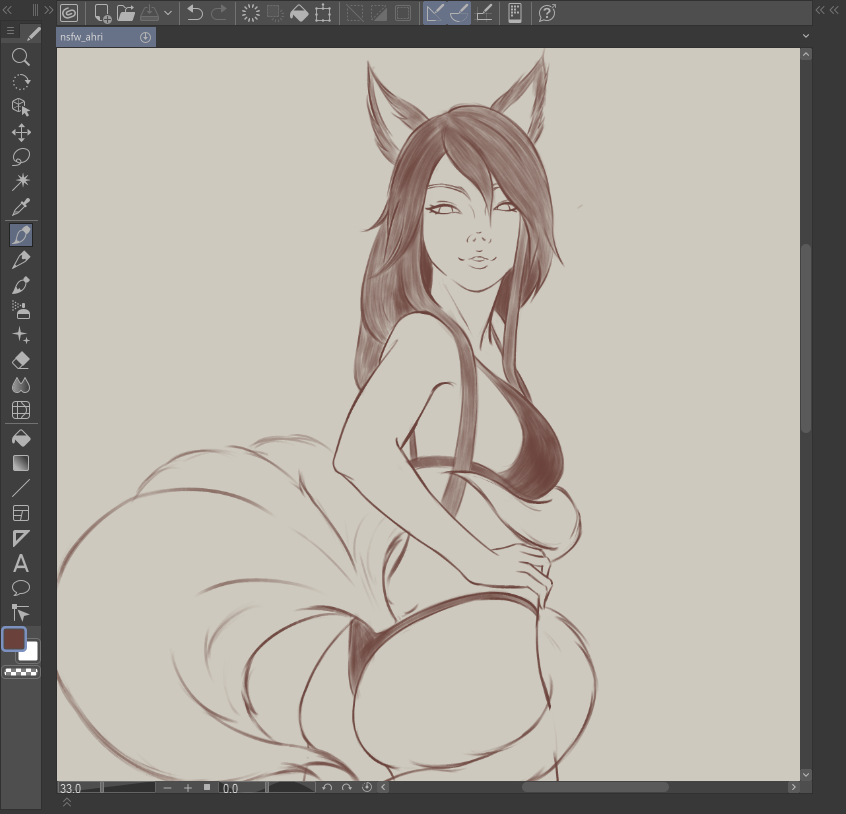
Task: Pick the white sub drawing color swatch
Action: (x=29, y=652)
